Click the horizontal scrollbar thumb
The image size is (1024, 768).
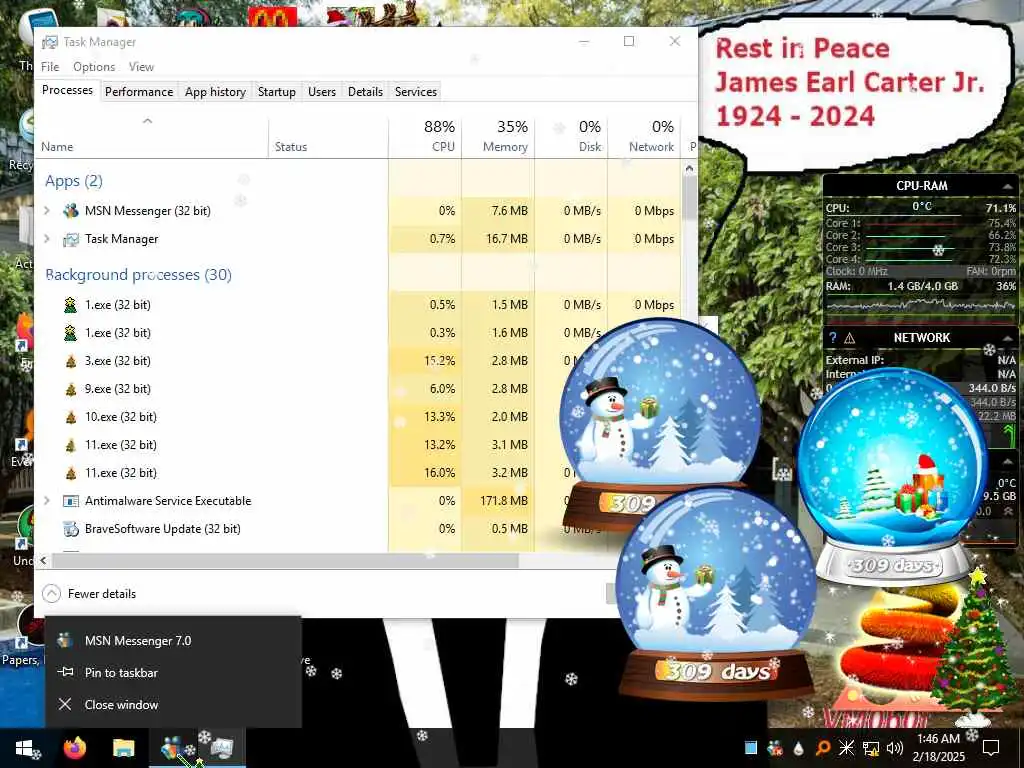click(285, 560)
